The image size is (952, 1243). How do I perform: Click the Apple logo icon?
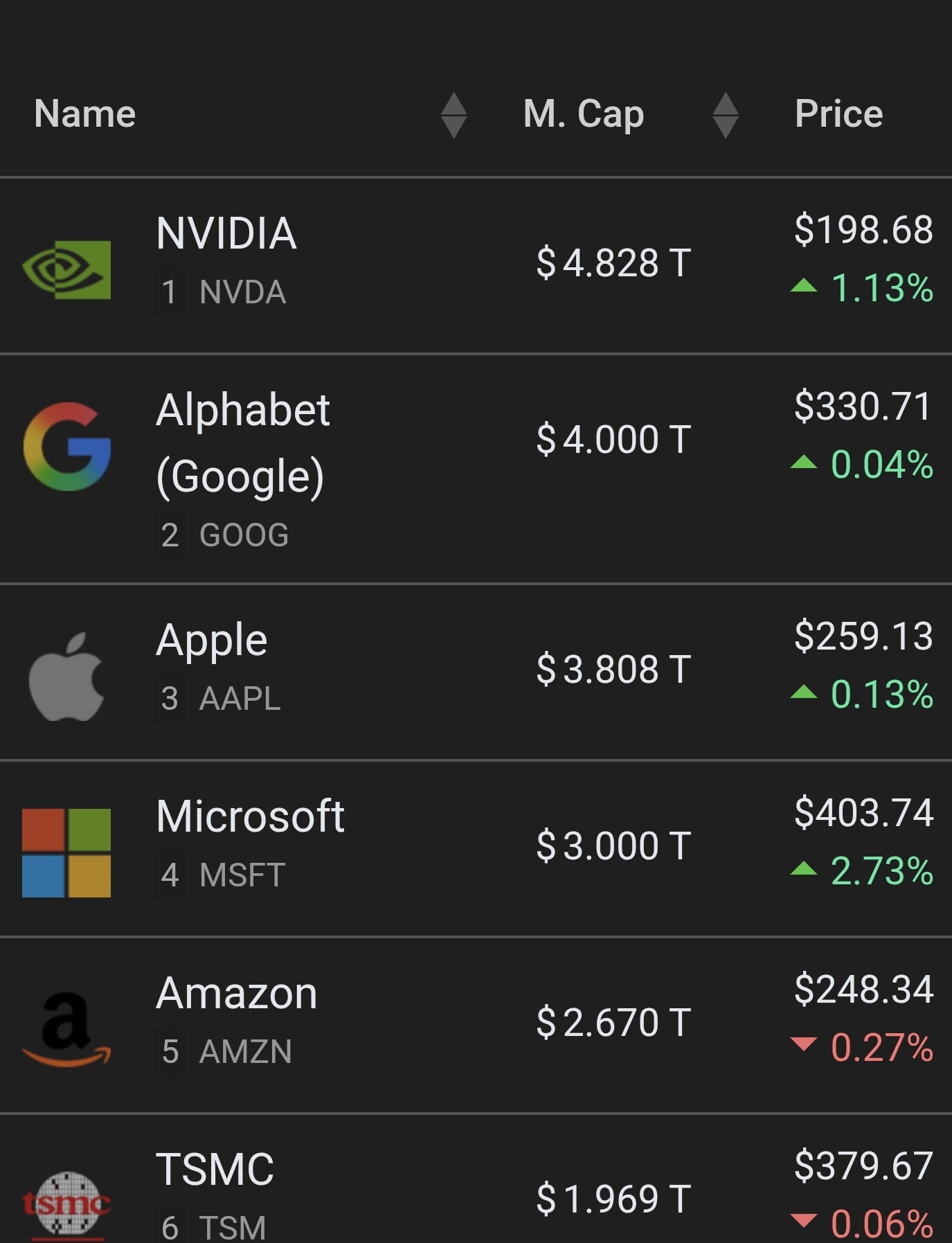pos(66,677)
